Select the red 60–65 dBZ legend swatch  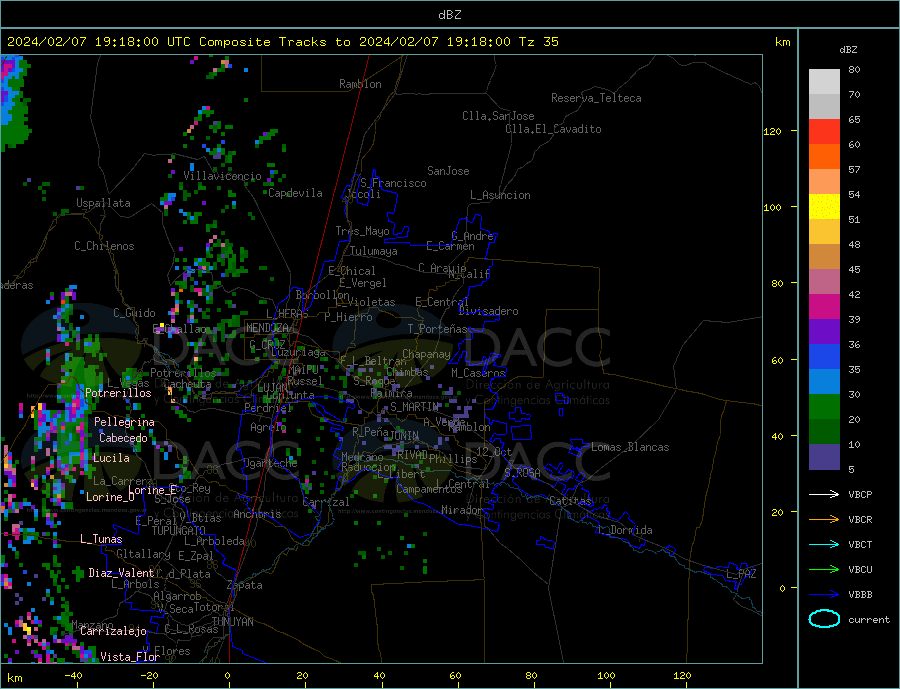824,131
